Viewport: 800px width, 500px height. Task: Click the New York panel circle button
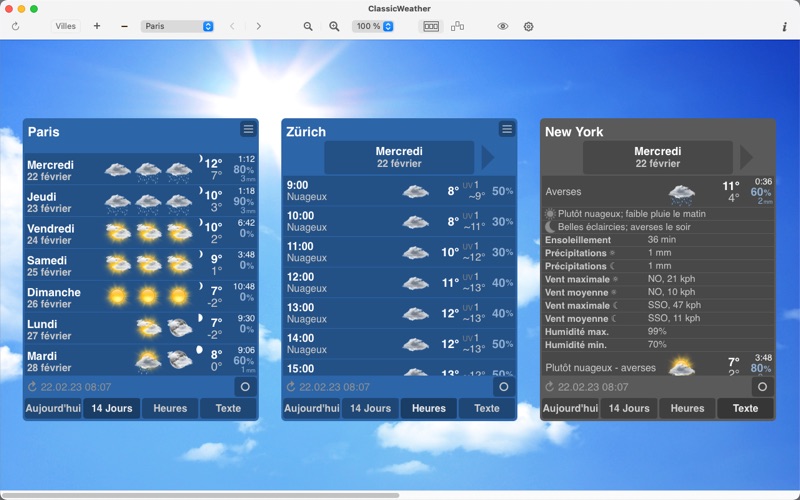click(762, 387)
